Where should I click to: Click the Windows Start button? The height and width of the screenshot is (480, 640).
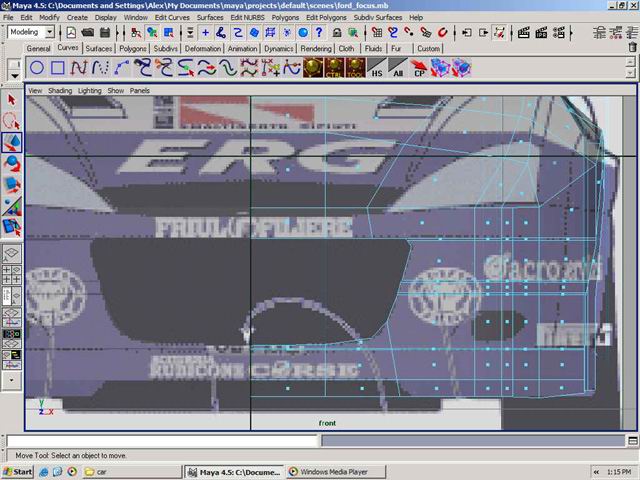tap(18, 471)
